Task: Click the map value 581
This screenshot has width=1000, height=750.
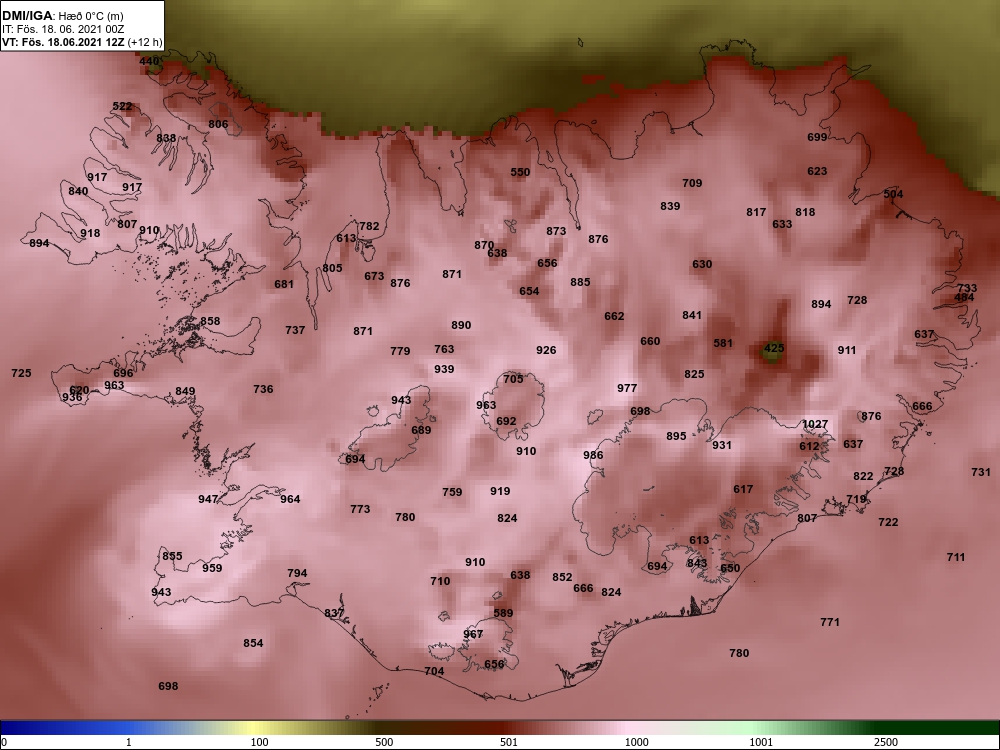Action: pos(723,343)
